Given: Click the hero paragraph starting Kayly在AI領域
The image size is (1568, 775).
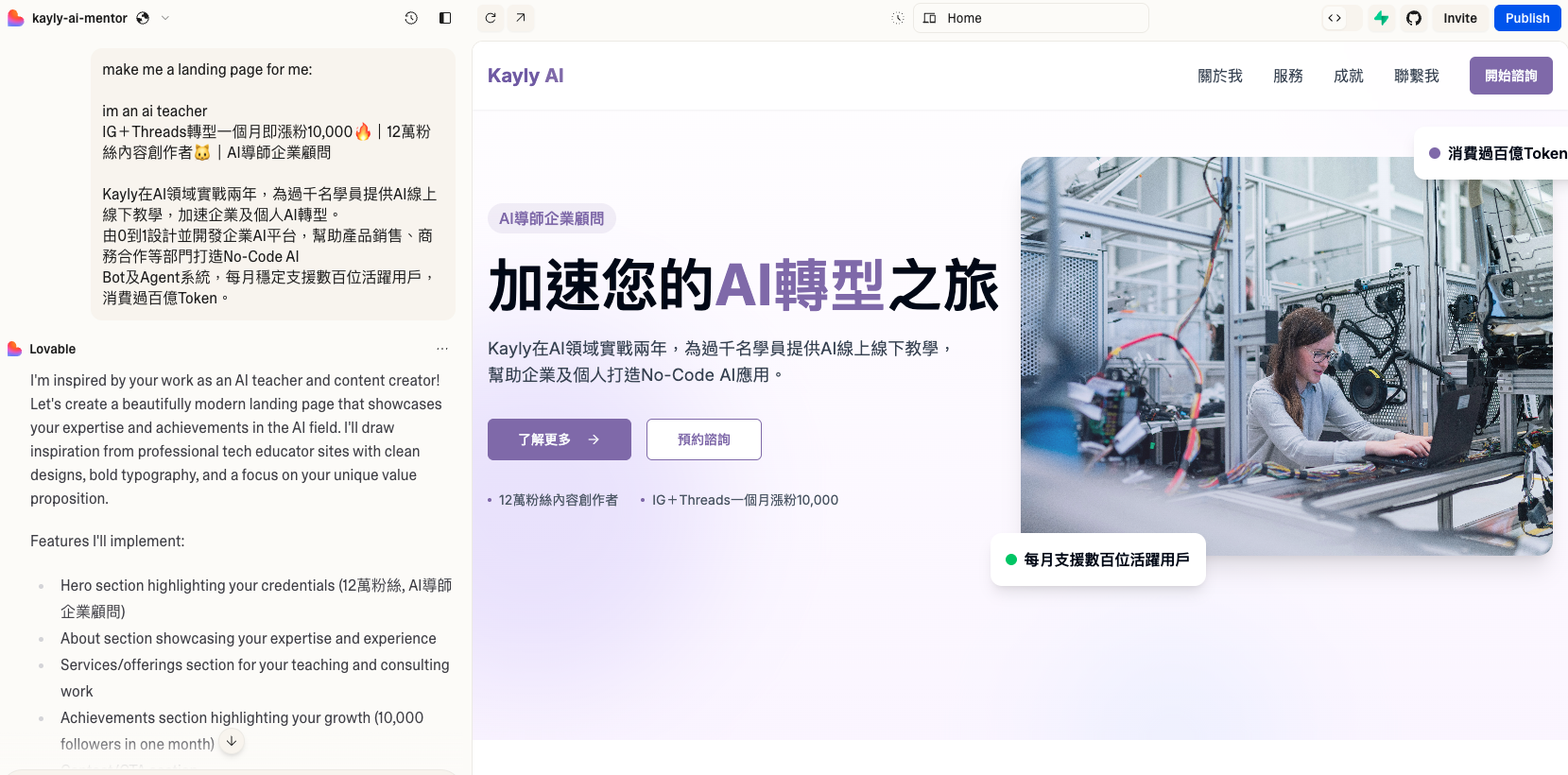Looking at the screenshot, I should coord(719,362).
